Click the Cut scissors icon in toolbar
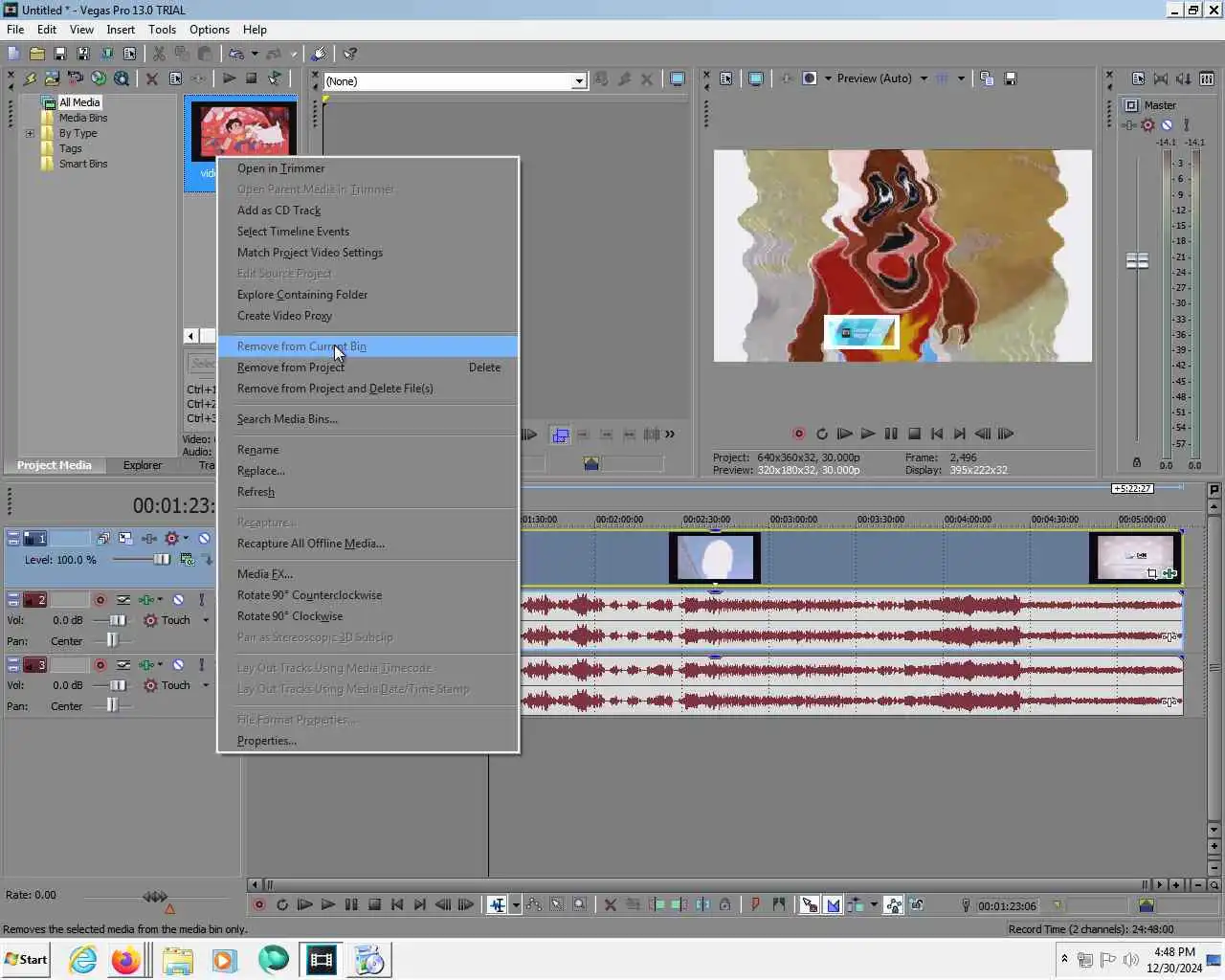This screenshot has width=1225, height=980. tap(159, 54)
